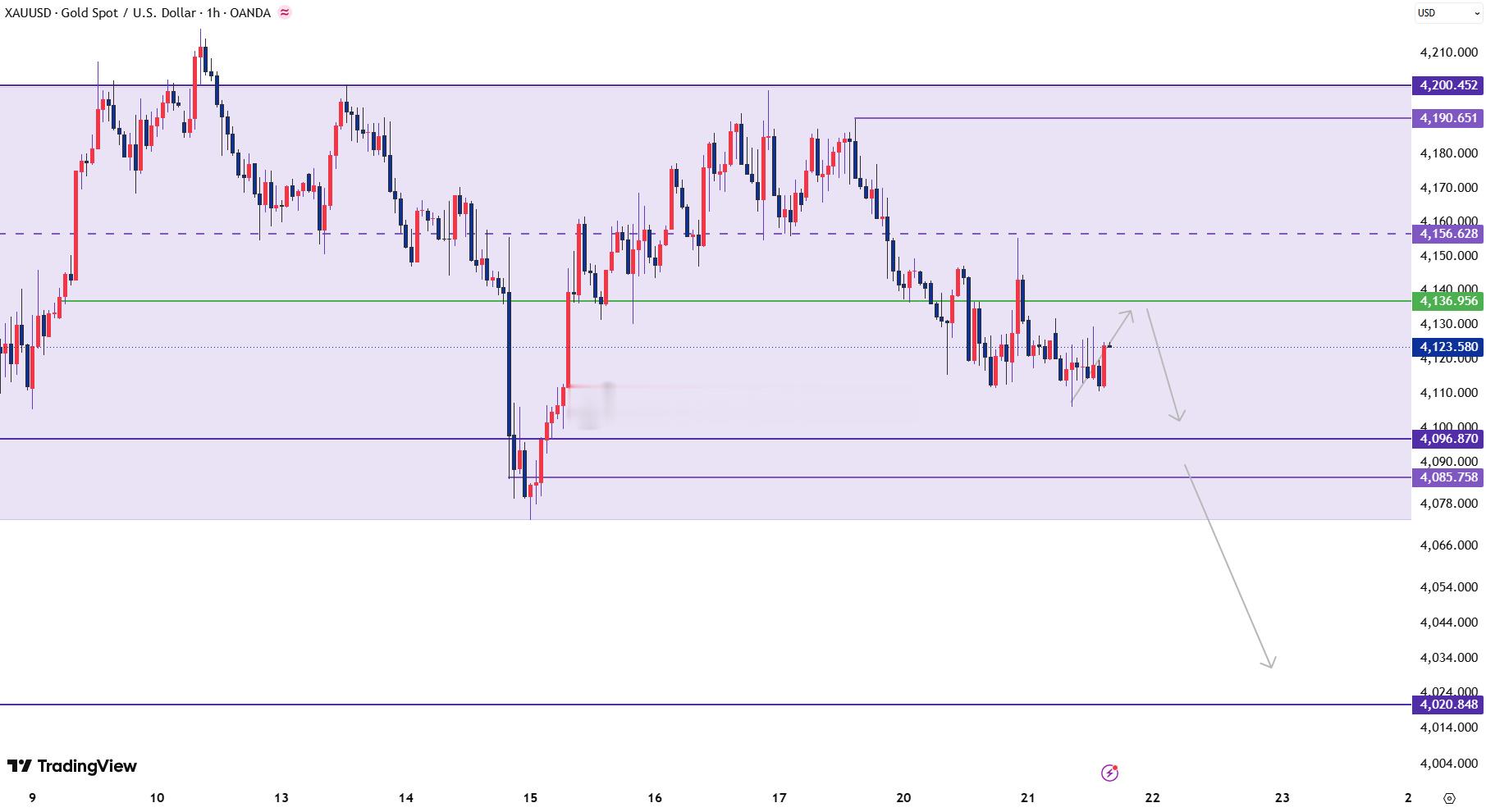Click the TradingView logo
Viewport: 1486px width, 812px height.
72,766
